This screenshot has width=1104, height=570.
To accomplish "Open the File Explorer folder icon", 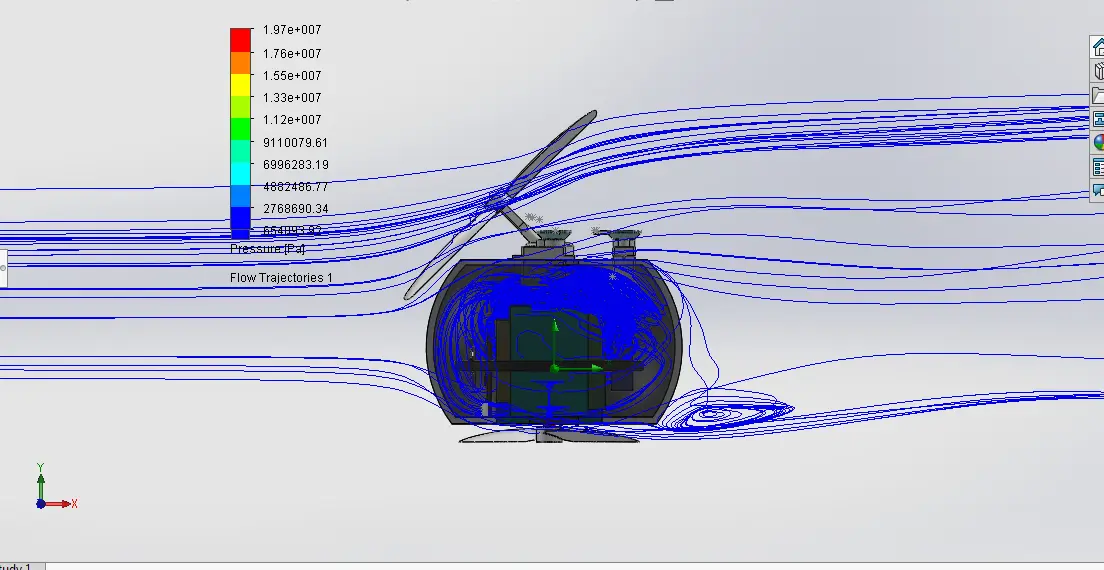I will tap(1097, 95).
